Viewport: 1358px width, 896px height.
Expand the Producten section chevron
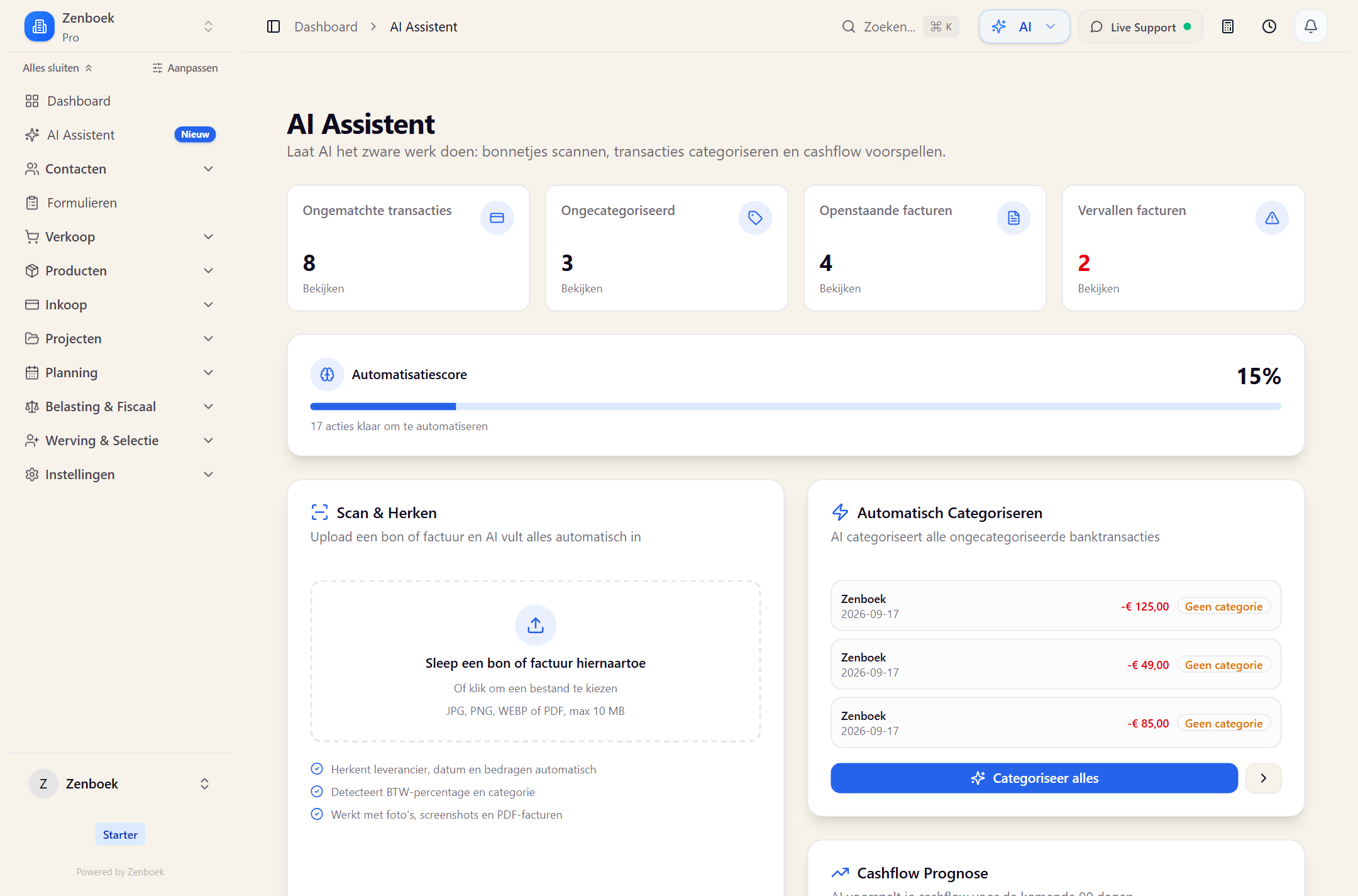(209, 270)
